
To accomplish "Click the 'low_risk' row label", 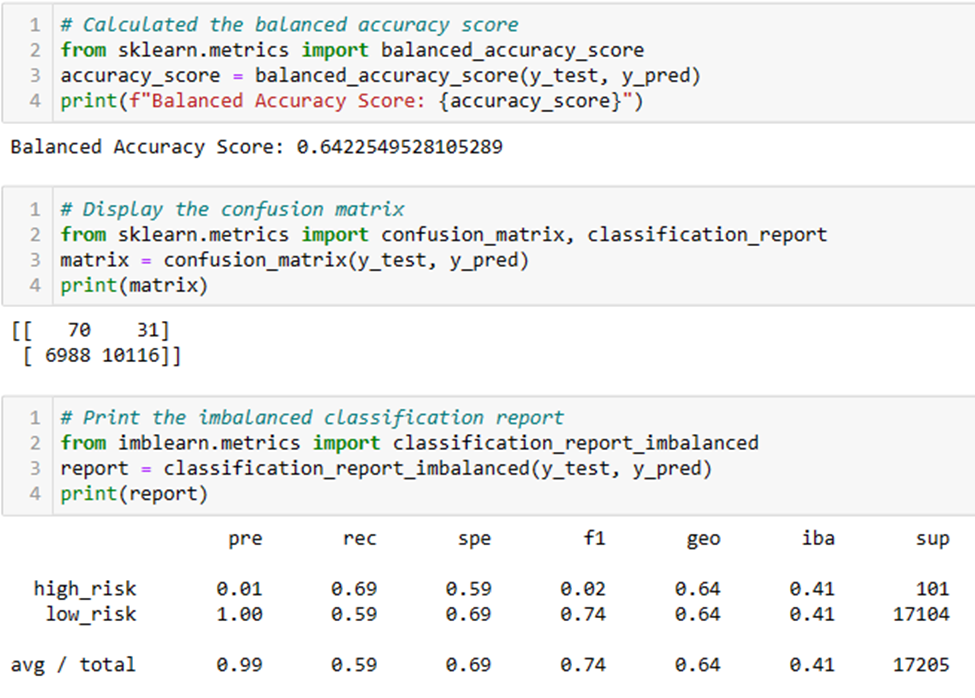I will pyautogui.click(x=91, y=614).
